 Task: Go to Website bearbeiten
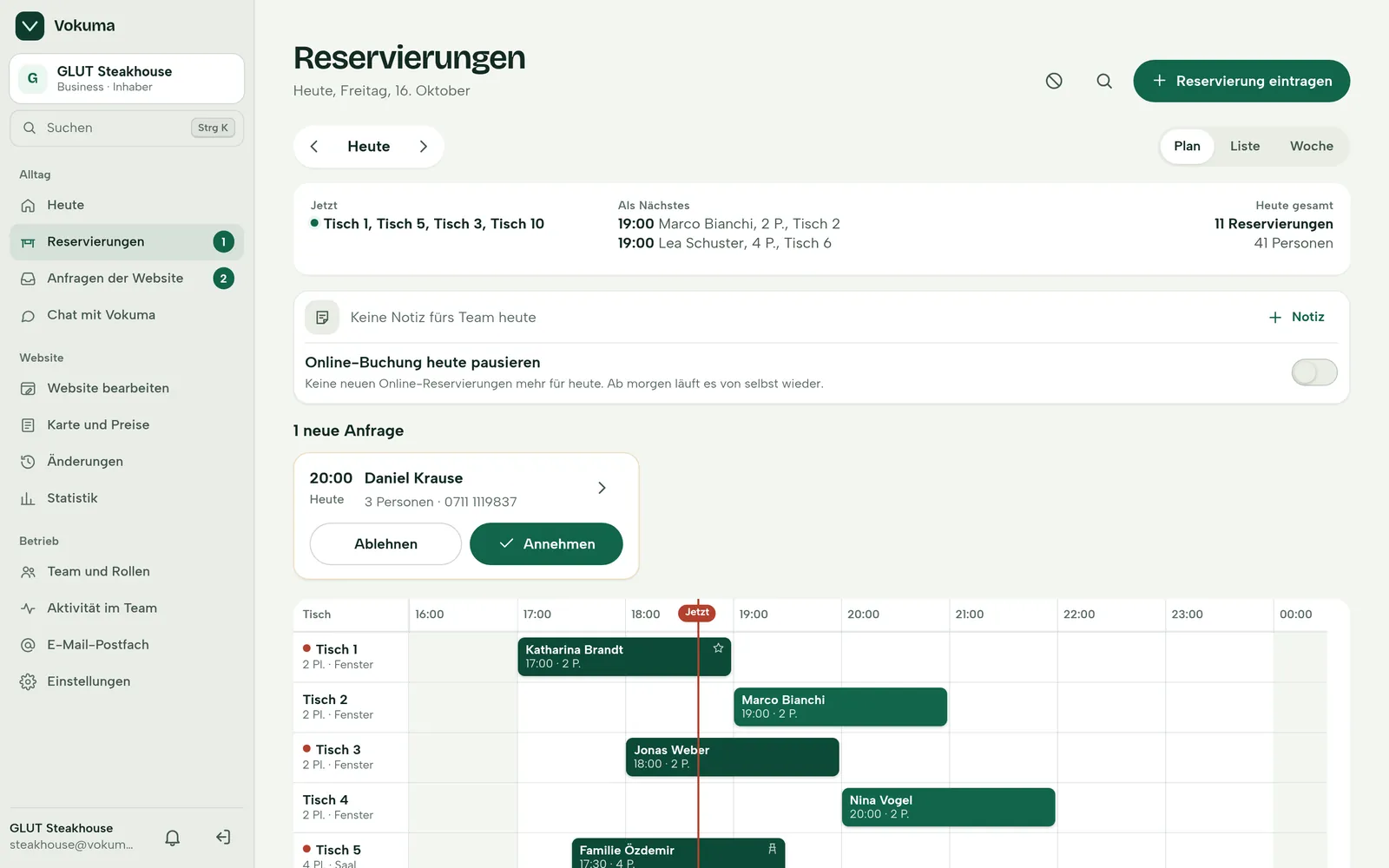127,388
